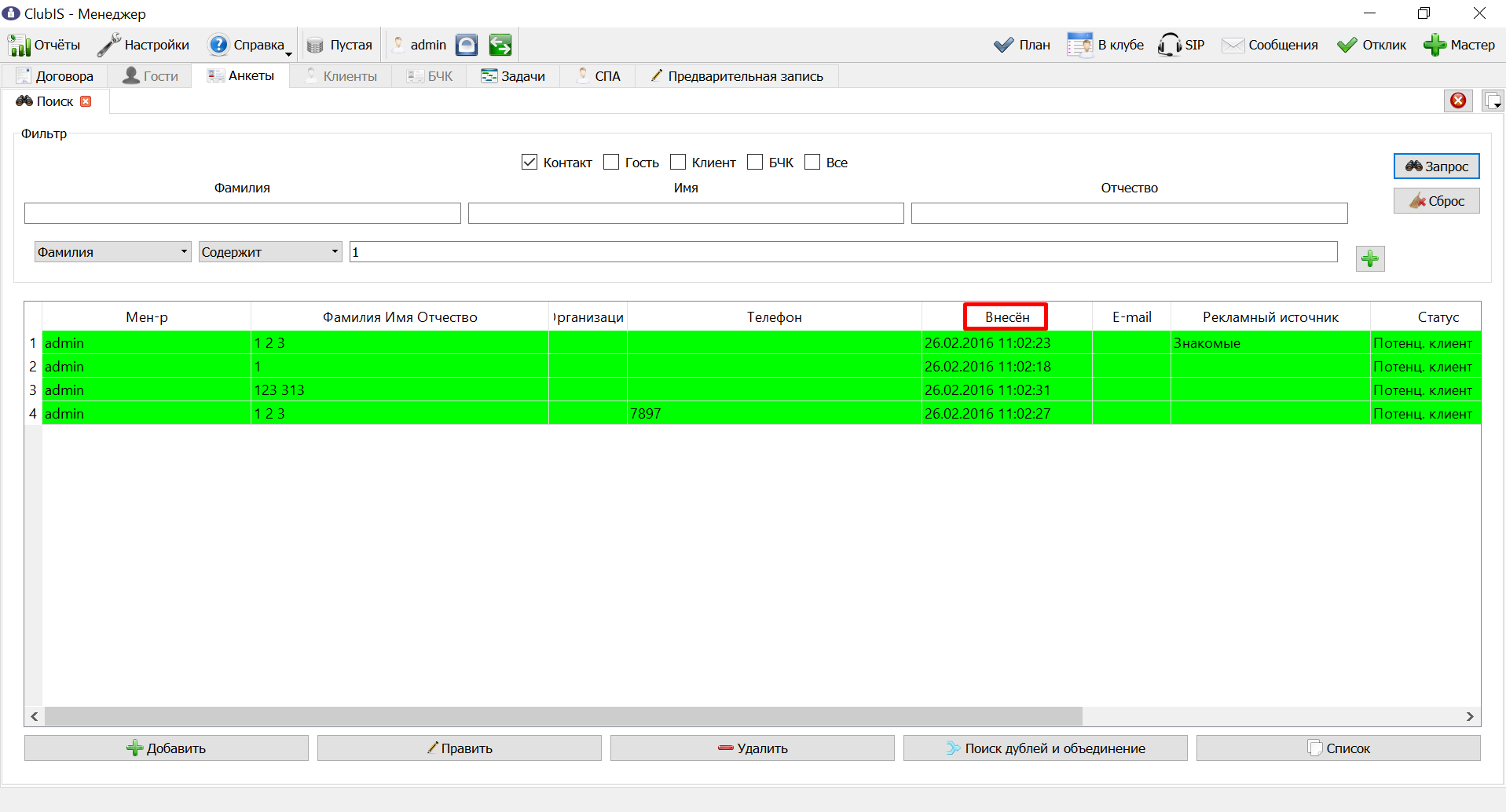Expand the Фамилия field dropdown
Viewport: 1506px width, 812px height.
(x=184, y=251)
